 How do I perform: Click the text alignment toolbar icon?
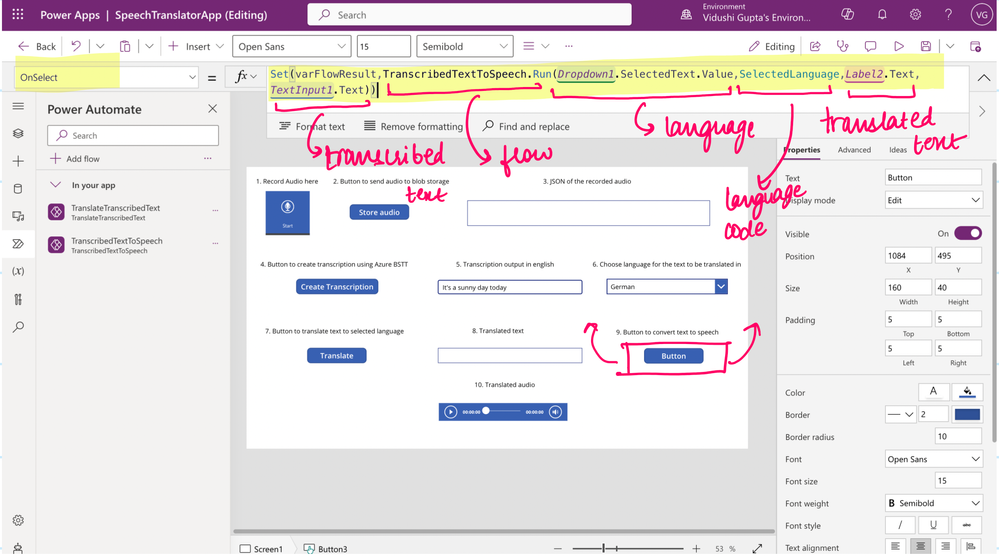click(529, 46)
